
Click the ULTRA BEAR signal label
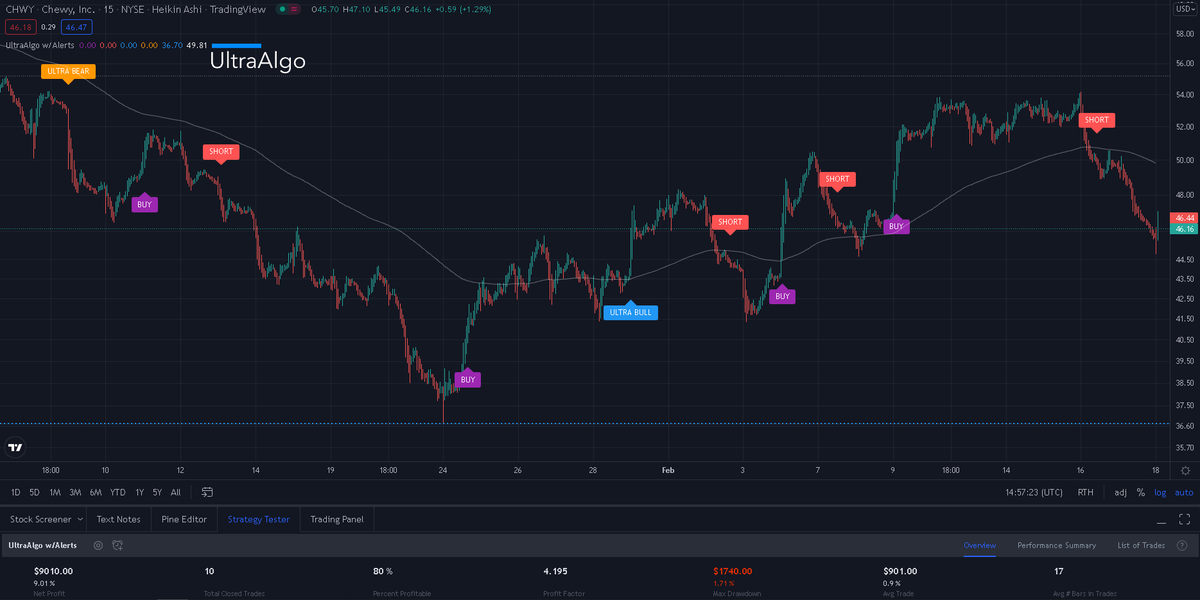click(x=68, y=72)
